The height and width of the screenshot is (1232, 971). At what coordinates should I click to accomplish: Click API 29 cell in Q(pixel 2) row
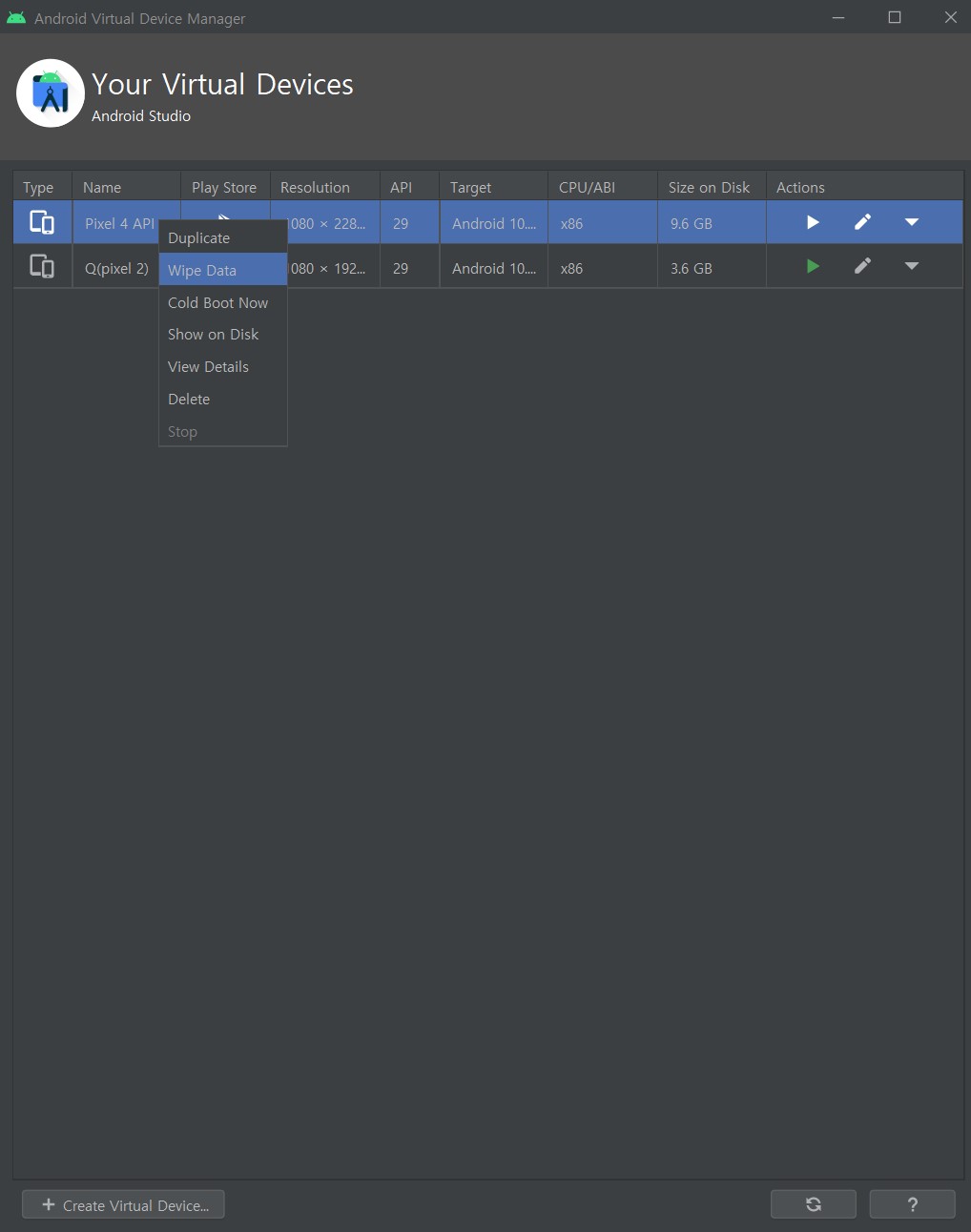[409, 268]
